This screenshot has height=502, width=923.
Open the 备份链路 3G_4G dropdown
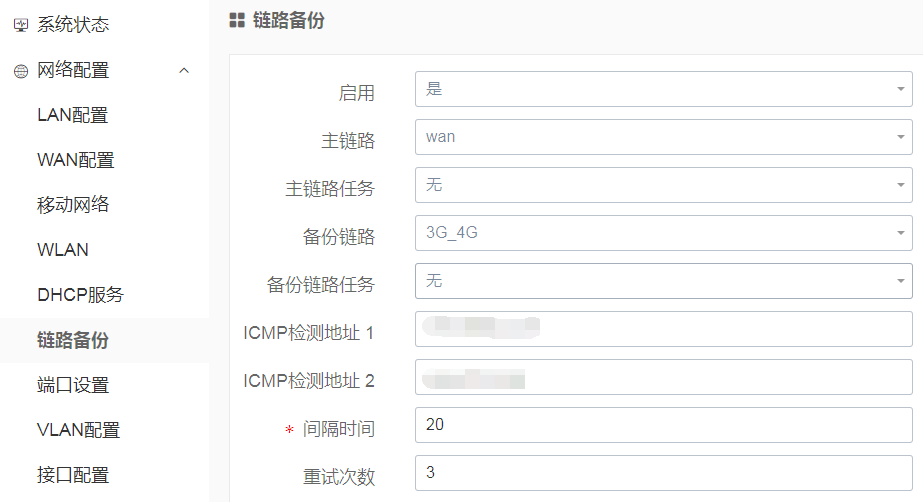[663, 233]
